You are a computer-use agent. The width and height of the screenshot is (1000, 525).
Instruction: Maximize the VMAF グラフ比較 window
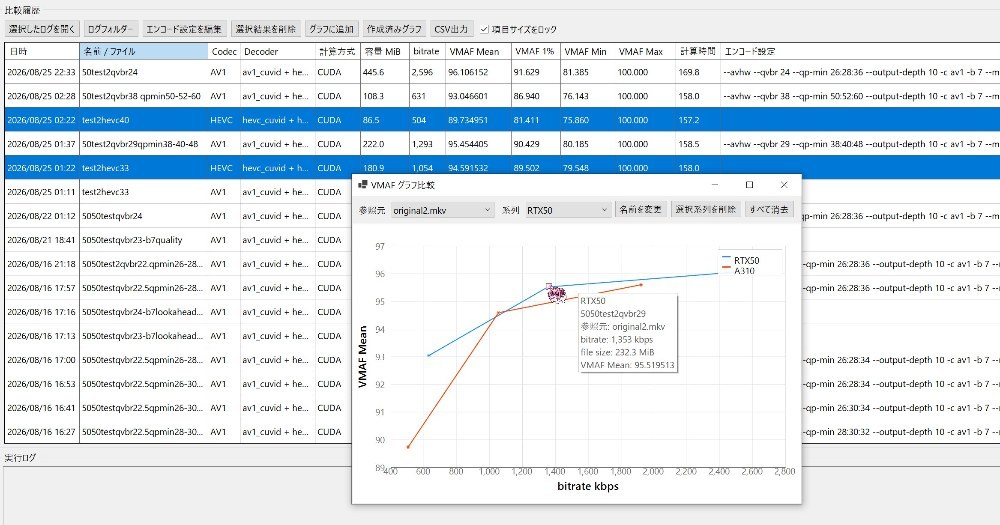pyautogui.click(x=749, y=185)
